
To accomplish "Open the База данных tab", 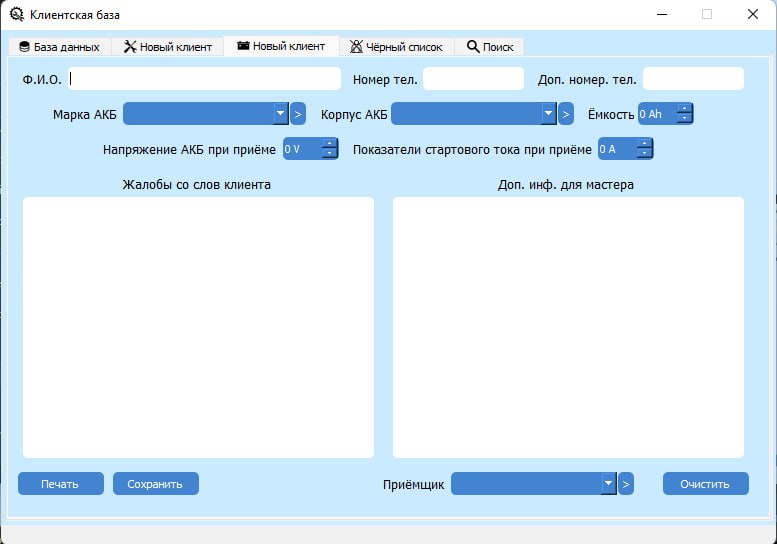I will pos(59,47).
